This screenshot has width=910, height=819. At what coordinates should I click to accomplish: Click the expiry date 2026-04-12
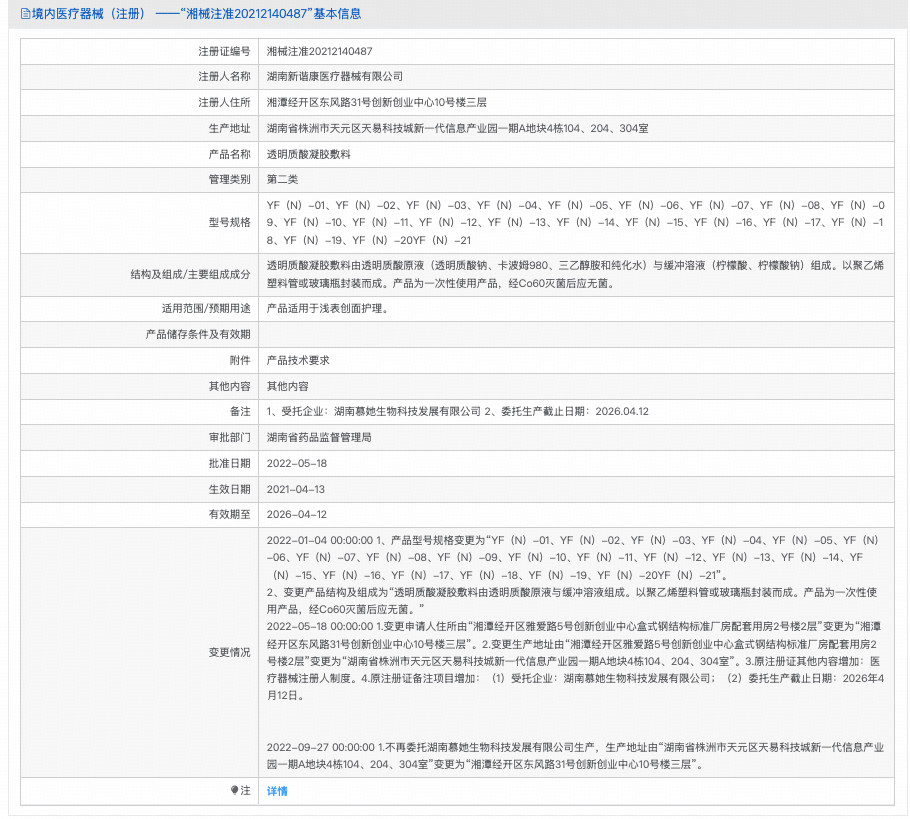coord(297,515)
